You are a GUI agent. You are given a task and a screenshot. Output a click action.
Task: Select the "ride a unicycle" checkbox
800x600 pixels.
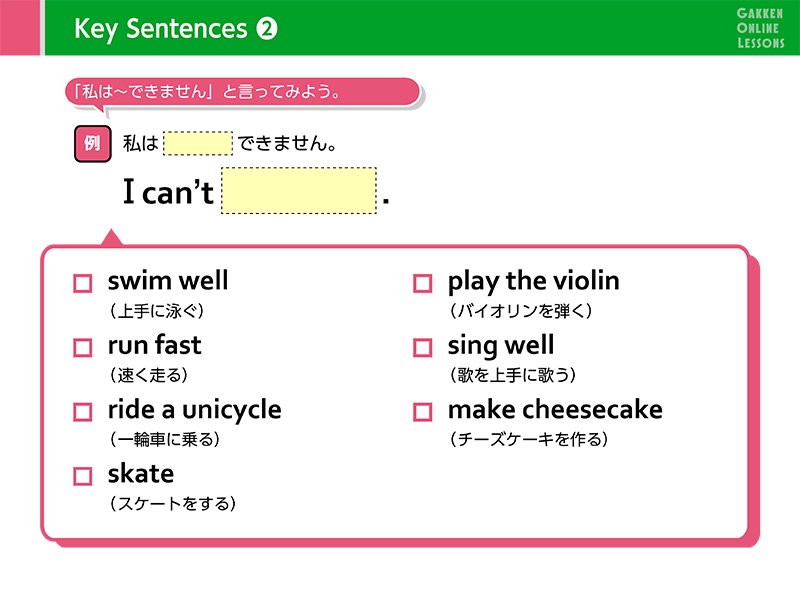click(x=83, y=412)
